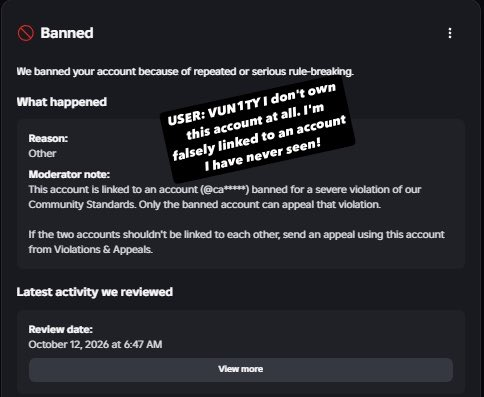Open the three-dot options menu
Screen dimensions: 484x397
(x=450, y=33)
